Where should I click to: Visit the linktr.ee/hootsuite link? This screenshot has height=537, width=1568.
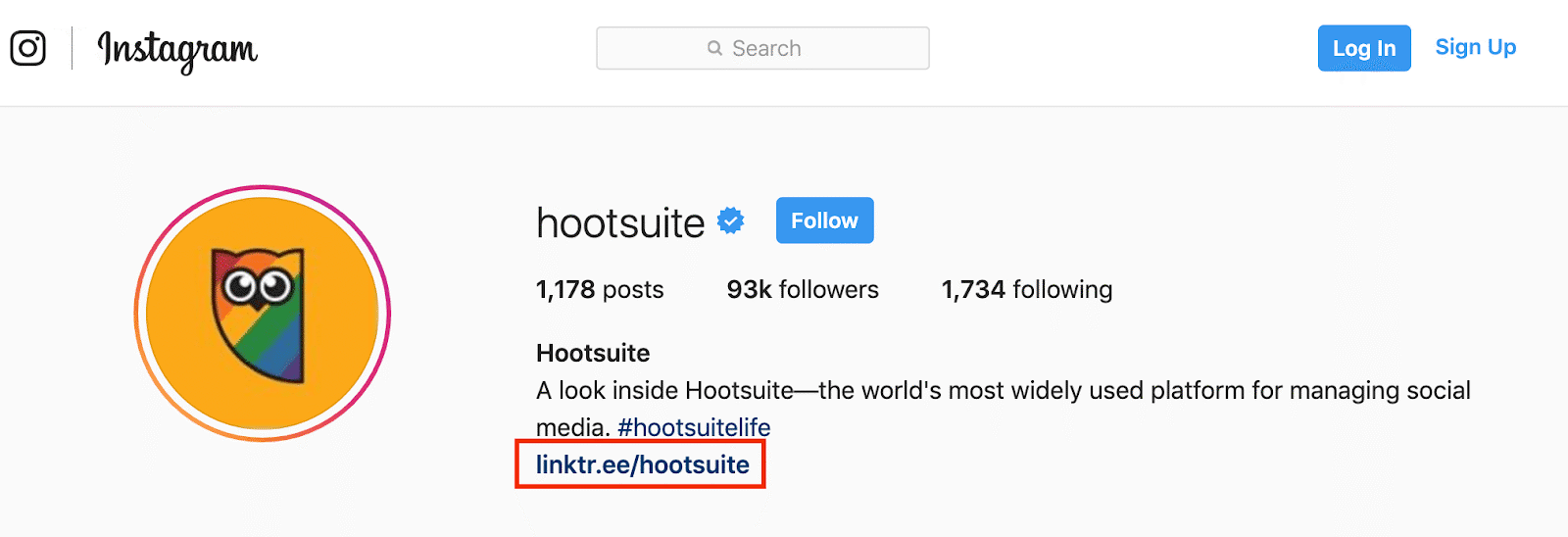pos(643,464)
